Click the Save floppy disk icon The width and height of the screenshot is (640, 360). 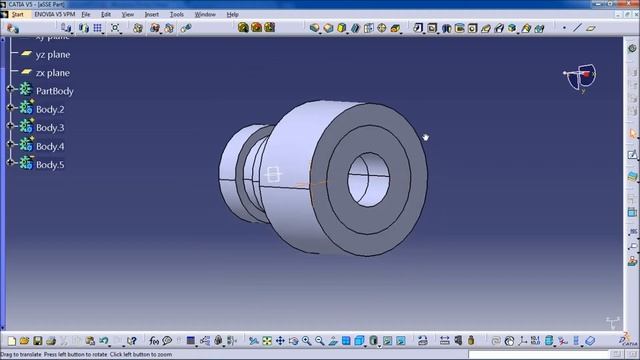click(x=38, y=341)
